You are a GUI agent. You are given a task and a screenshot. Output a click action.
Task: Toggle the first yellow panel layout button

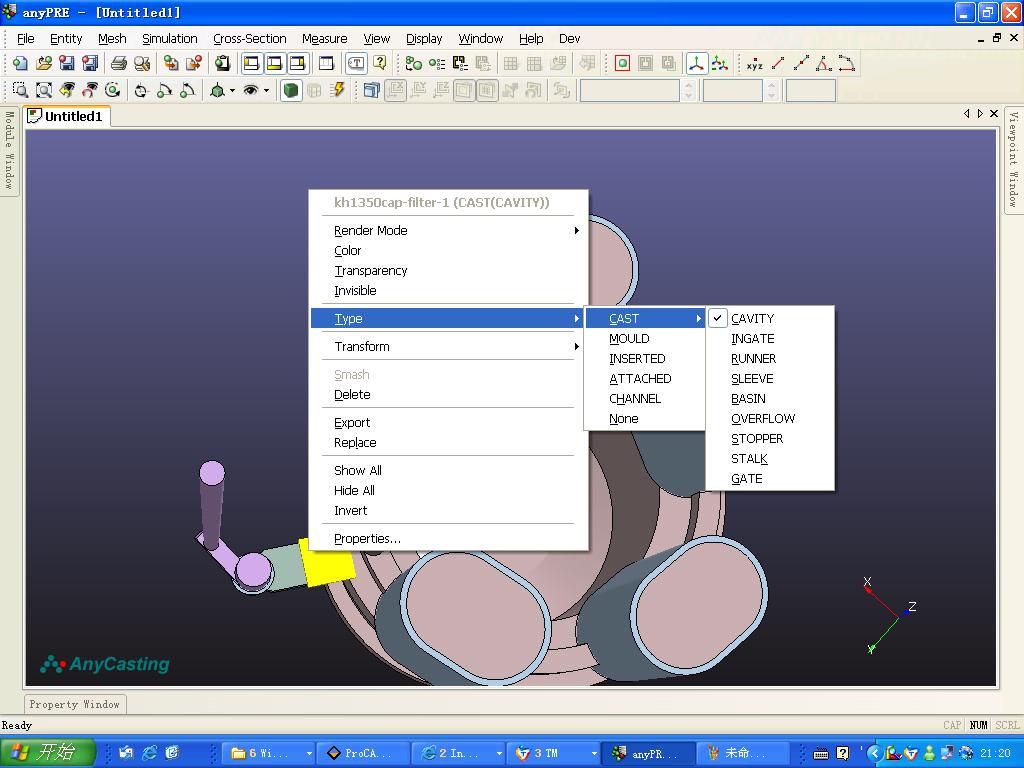click(251, 63)
